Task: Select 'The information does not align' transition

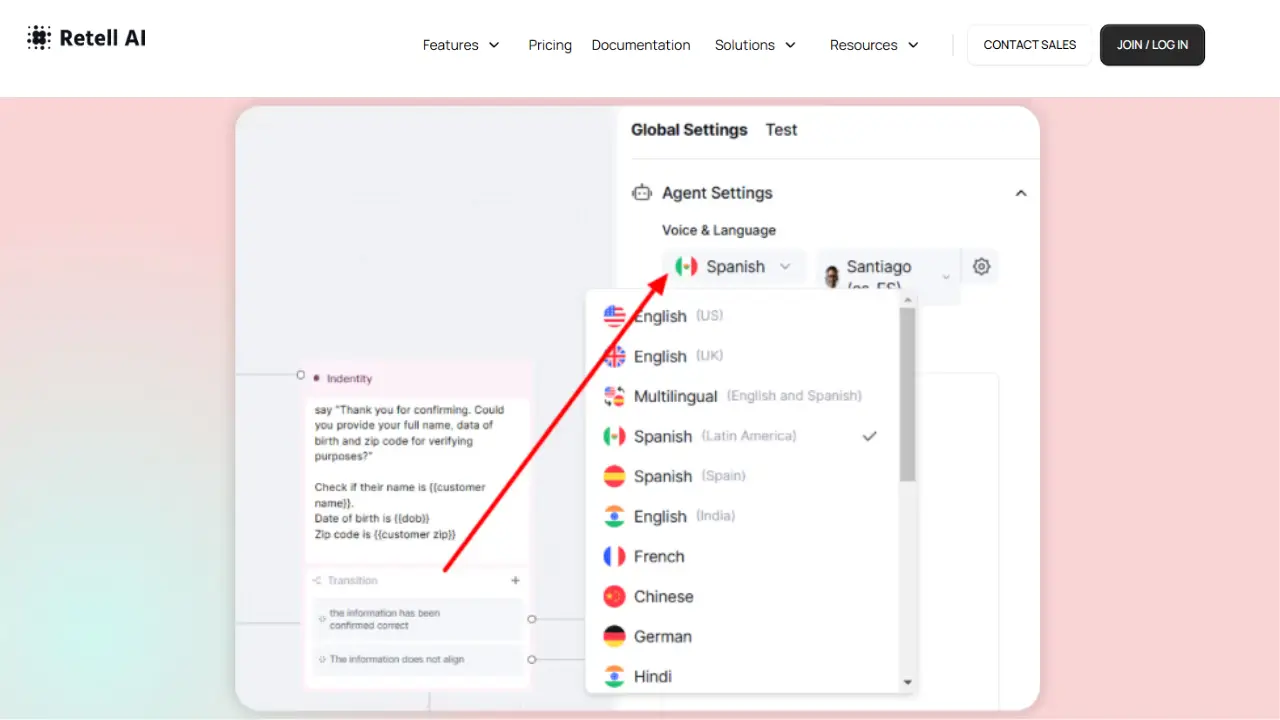Action: 417,659
